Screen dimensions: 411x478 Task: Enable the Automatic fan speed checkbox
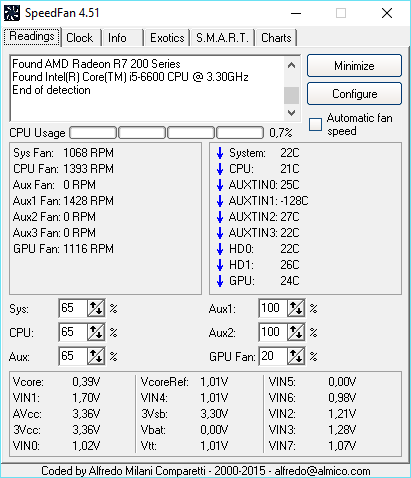tap(315, 124)
